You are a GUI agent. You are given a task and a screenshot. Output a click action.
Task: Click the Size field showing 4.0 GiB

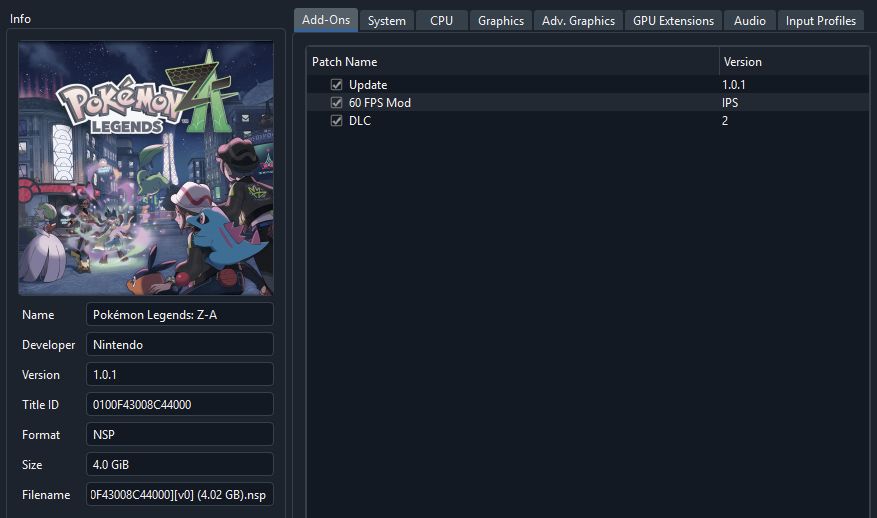click(x=180, y=464)
